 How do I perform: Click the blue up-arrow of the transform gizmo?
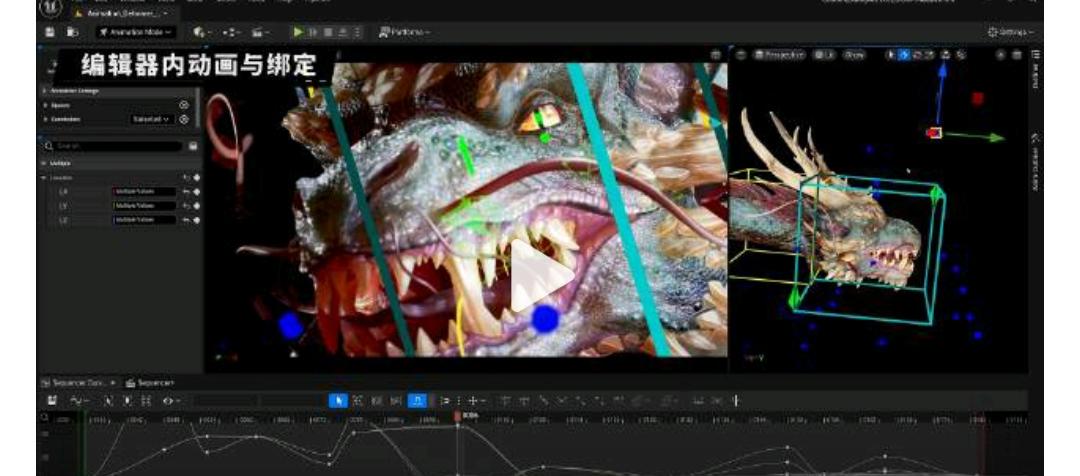(x=942, y=69)
